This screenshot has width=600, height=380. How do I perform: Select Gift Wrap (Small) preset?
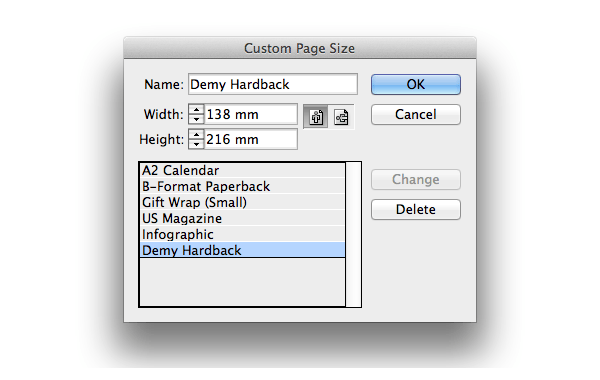tap(242, 202)
